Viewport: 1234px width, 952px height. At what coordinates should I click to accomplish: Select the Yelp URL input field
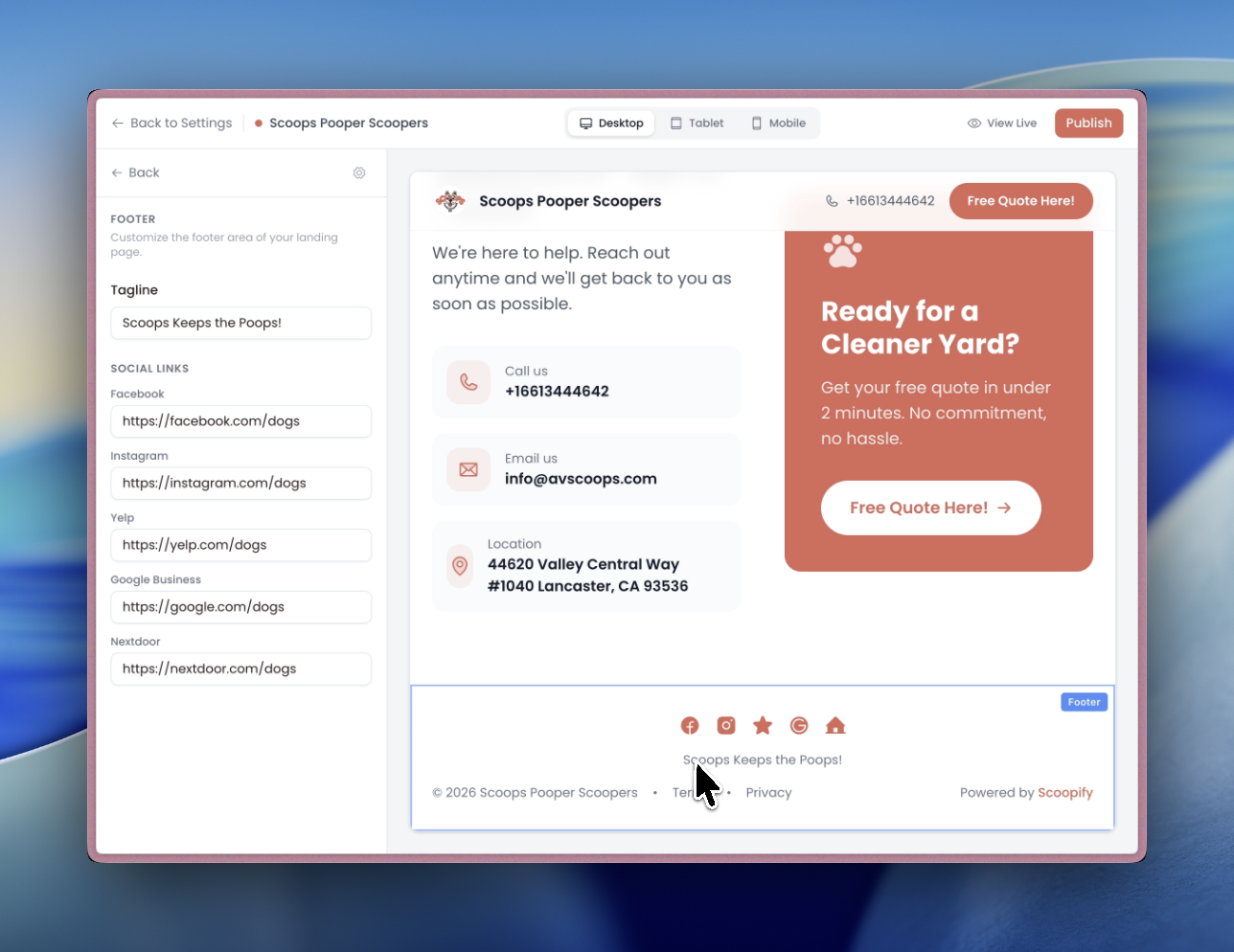240,545
